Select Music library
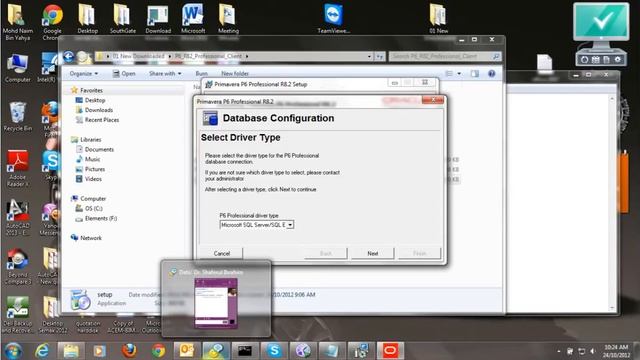 pyautogui.click(x=92, y=159)
